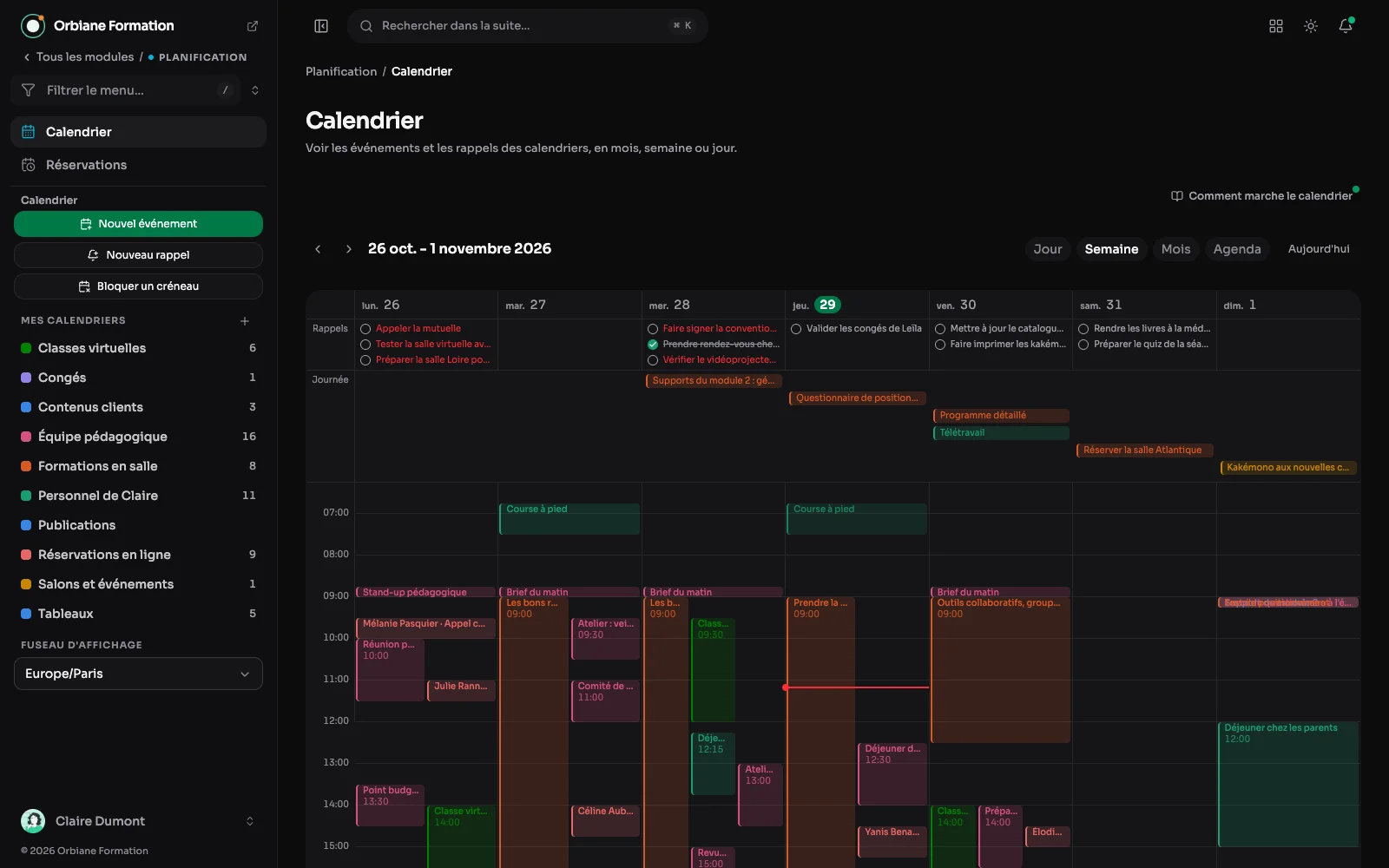Select Calendrier in the sidebar
The width and height of the screenshot is (1389, 868).
(x=138, y=132)
